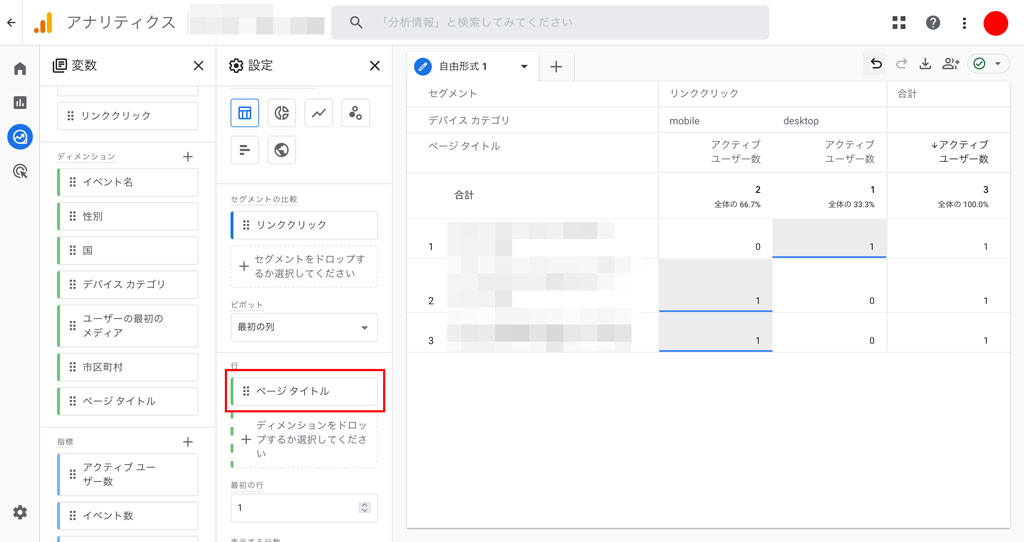Click row 1 desktop cell value 1

(829, 238)
